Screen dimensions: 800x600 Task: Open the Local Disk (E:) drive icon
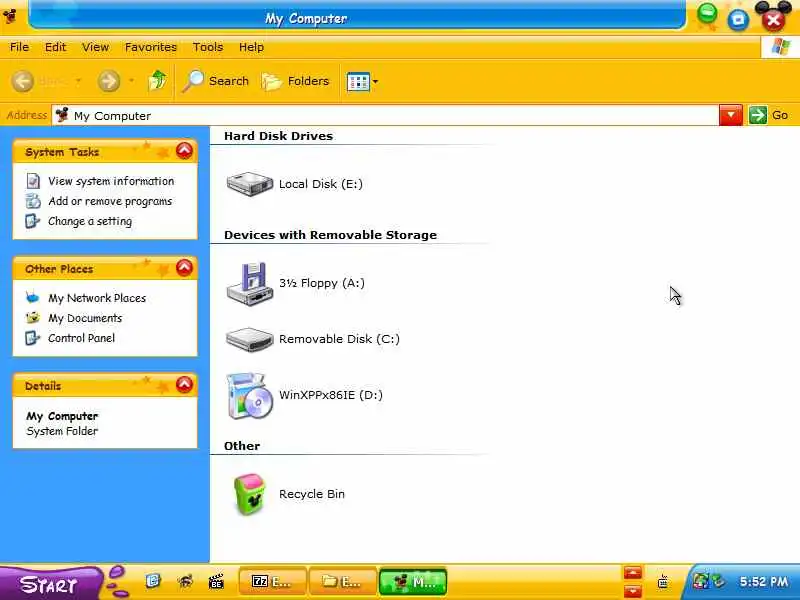click(x=249, y=184)
